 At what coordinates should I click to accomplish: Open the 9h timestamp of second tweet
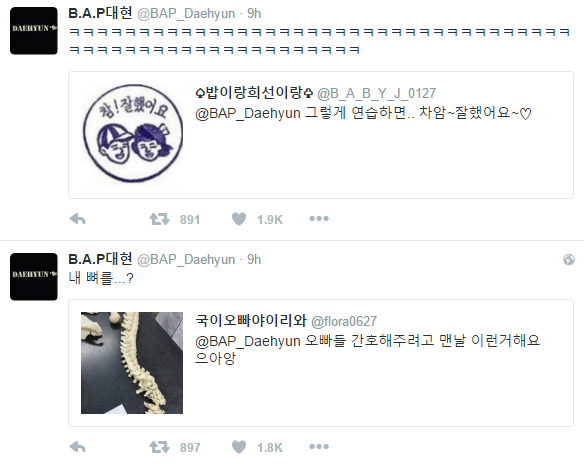(254, 260)
